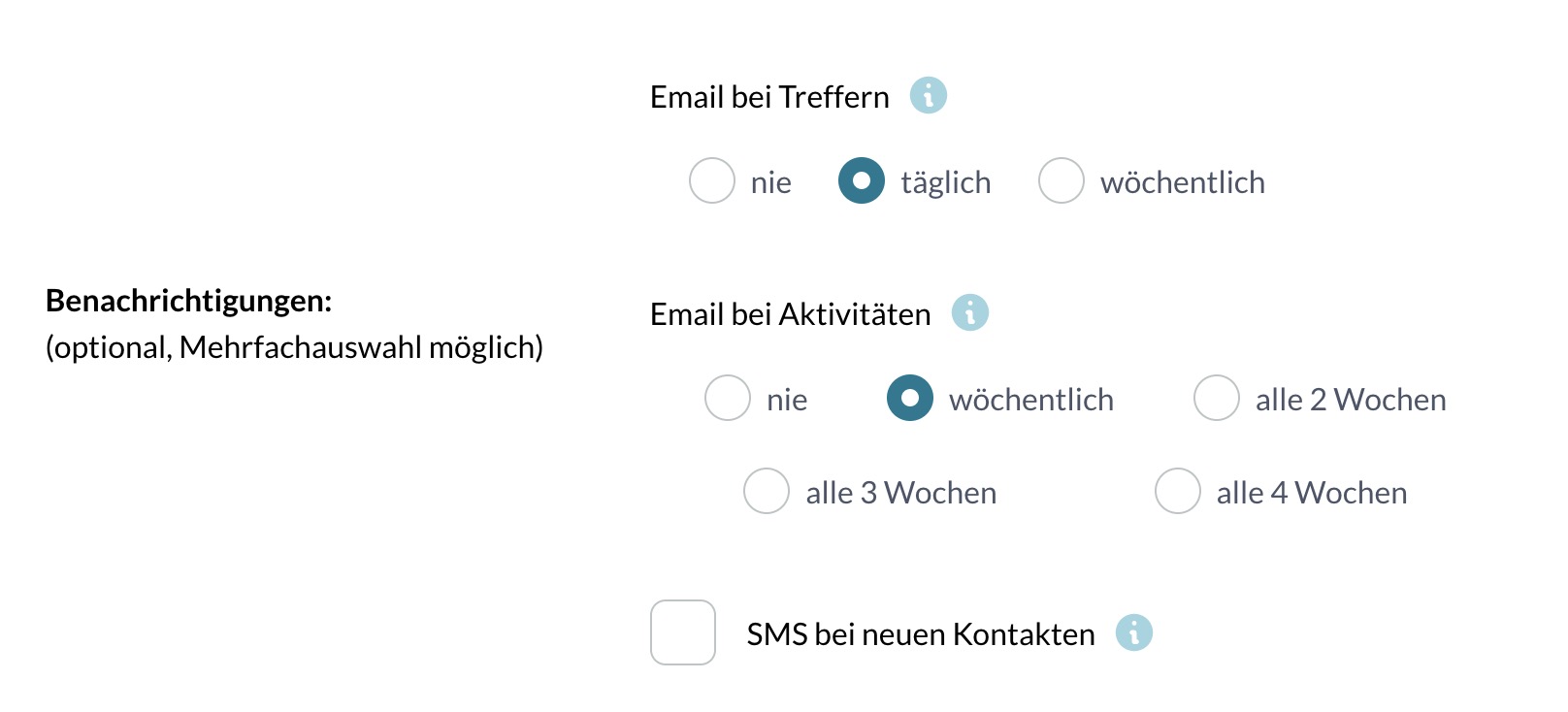
Task: Click the 'Email bei Aktivitäten' heading
Action: [790, 312]
